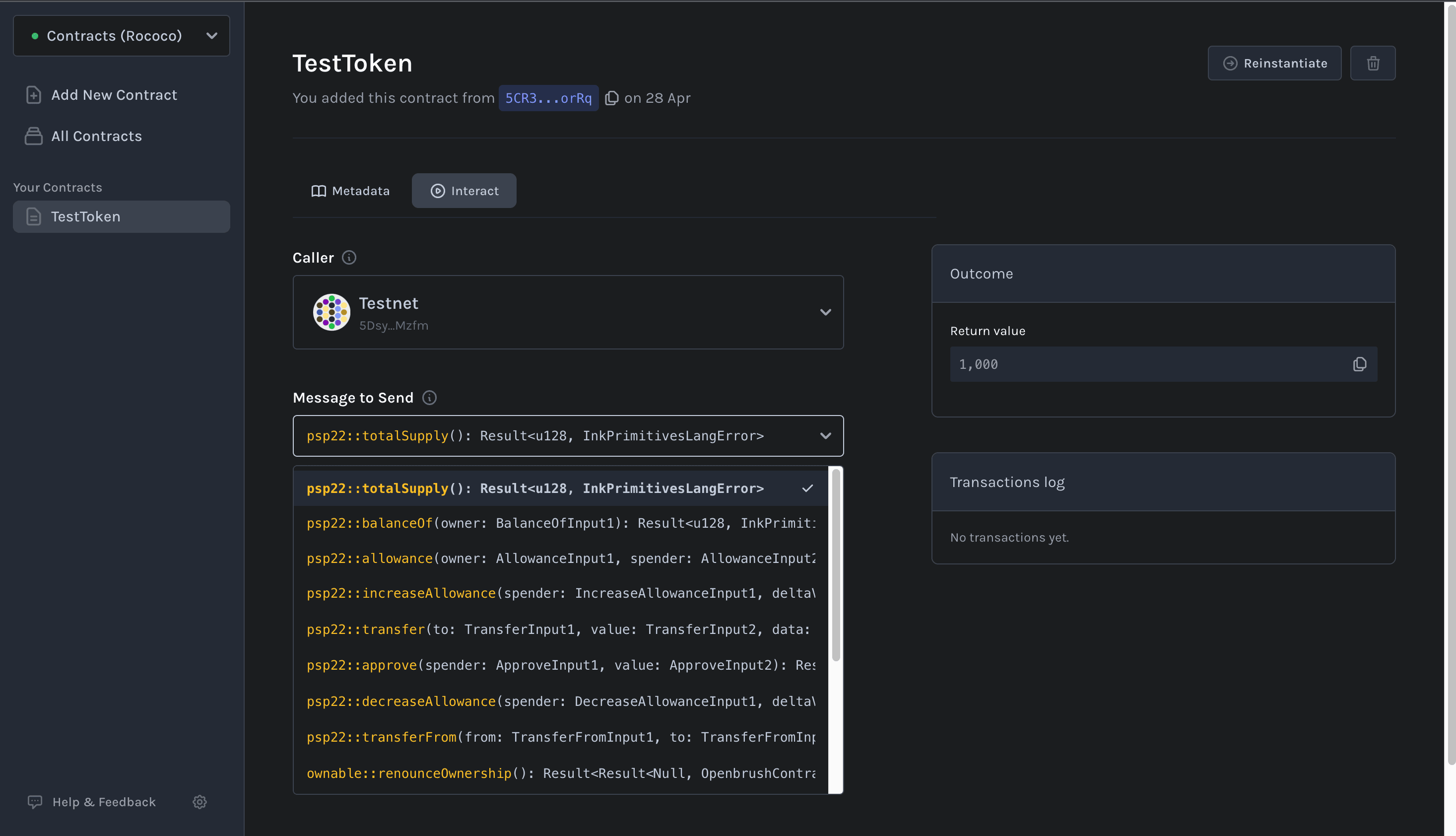Viewport: 1456px width, 836px height.
Task: Click the trash delete contract icon
Action: (1372, 63)
